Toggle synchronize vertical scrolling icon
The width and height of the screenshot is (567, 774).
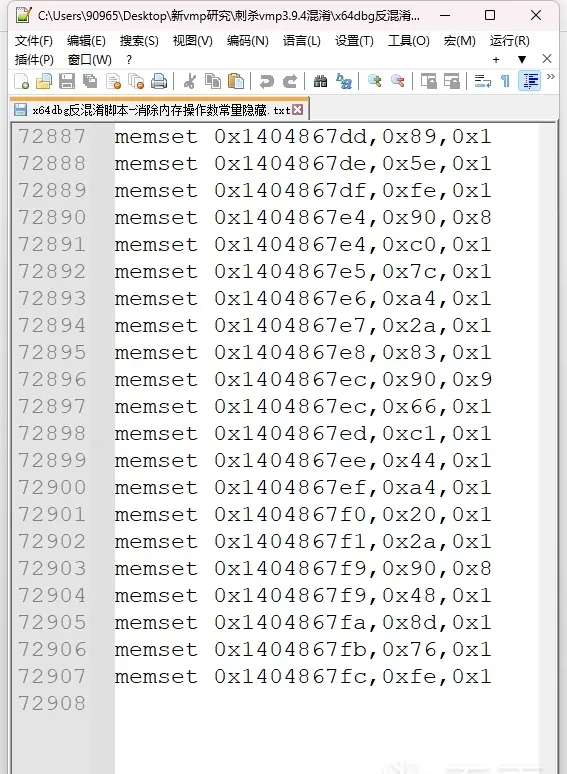click(x=428, y=81)
